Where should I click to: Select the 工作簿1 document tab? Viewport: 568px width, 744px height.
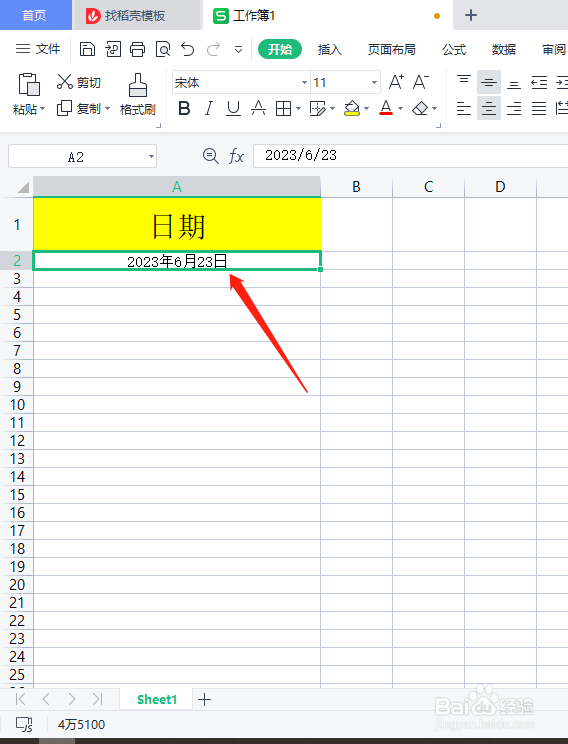tap(327, 16)
